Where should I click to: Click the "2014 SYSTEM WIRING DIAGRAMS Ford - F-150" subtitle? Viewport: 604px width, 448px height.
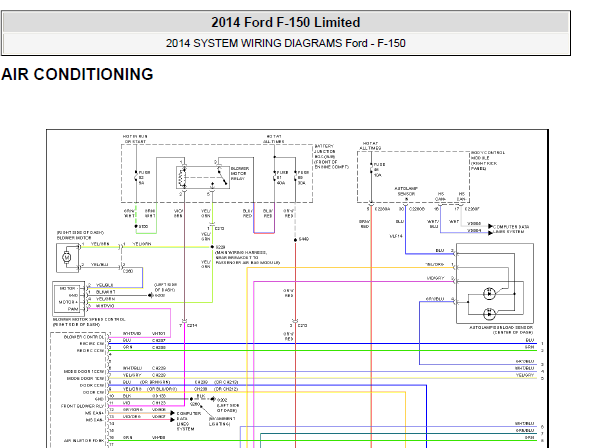[x=285, y=43]
